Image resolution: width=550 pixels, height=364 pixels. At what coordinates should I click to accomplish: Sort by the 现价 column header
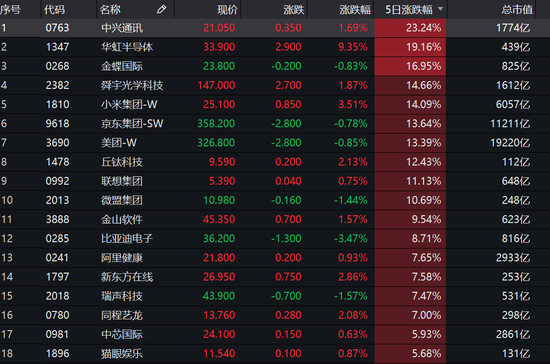[x=227, y=10]
